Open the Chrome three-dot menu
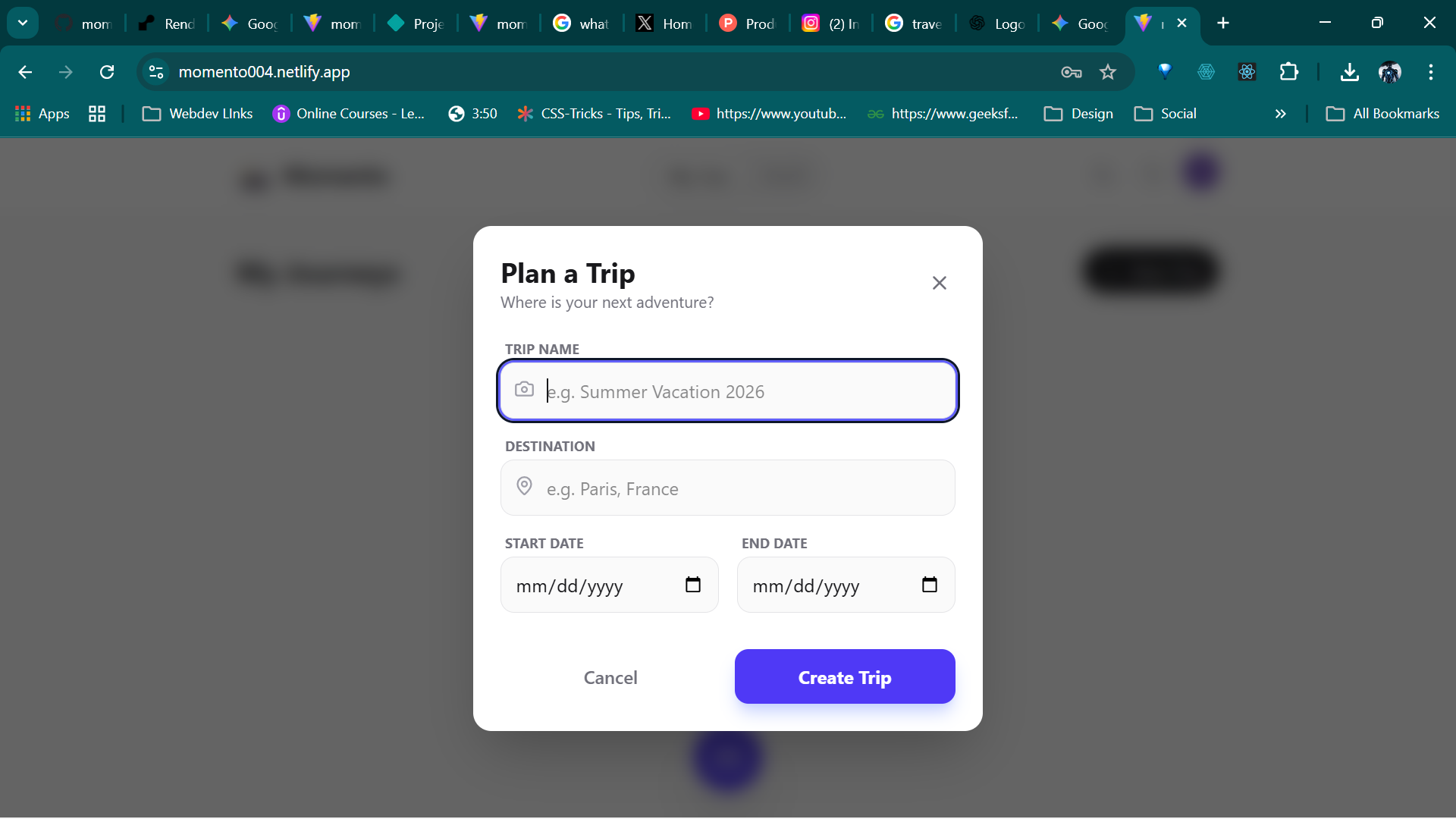Viewport: 1456px width, 819px height. point(1431,72)
